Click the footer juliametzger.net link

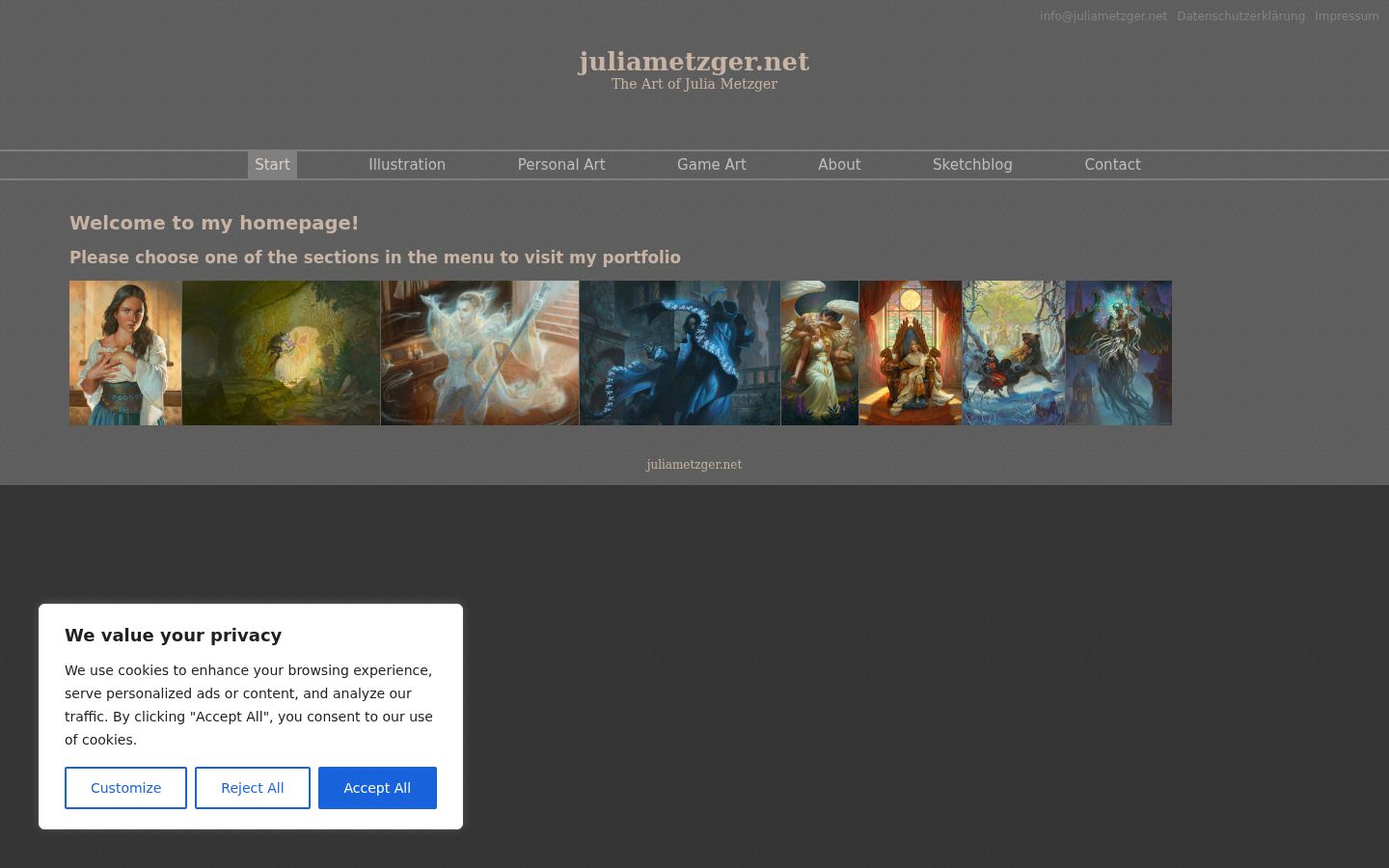coord(694,465)
